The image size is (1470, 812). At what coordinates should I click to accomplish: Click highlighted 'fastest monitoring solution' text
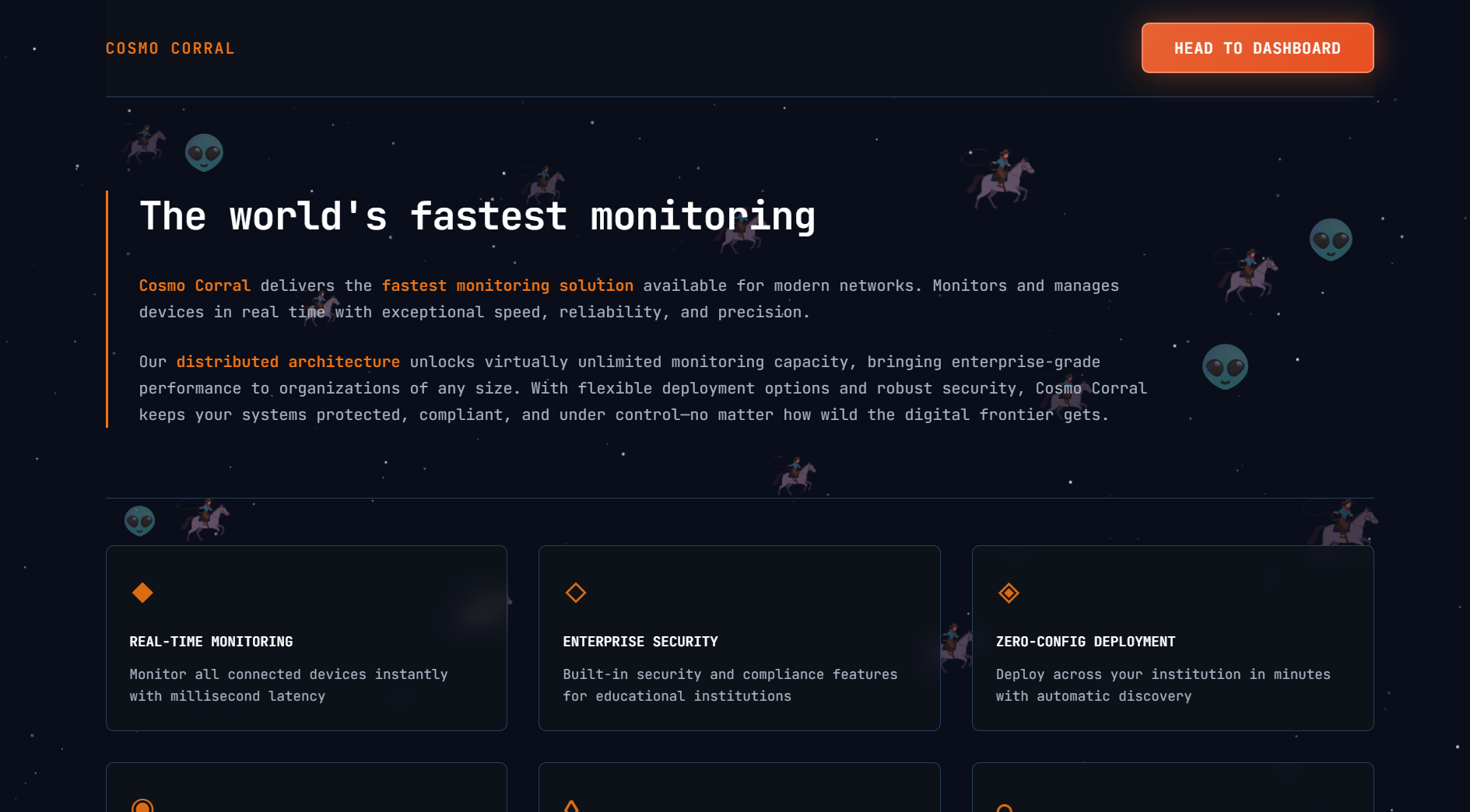[x=507, y=285]
